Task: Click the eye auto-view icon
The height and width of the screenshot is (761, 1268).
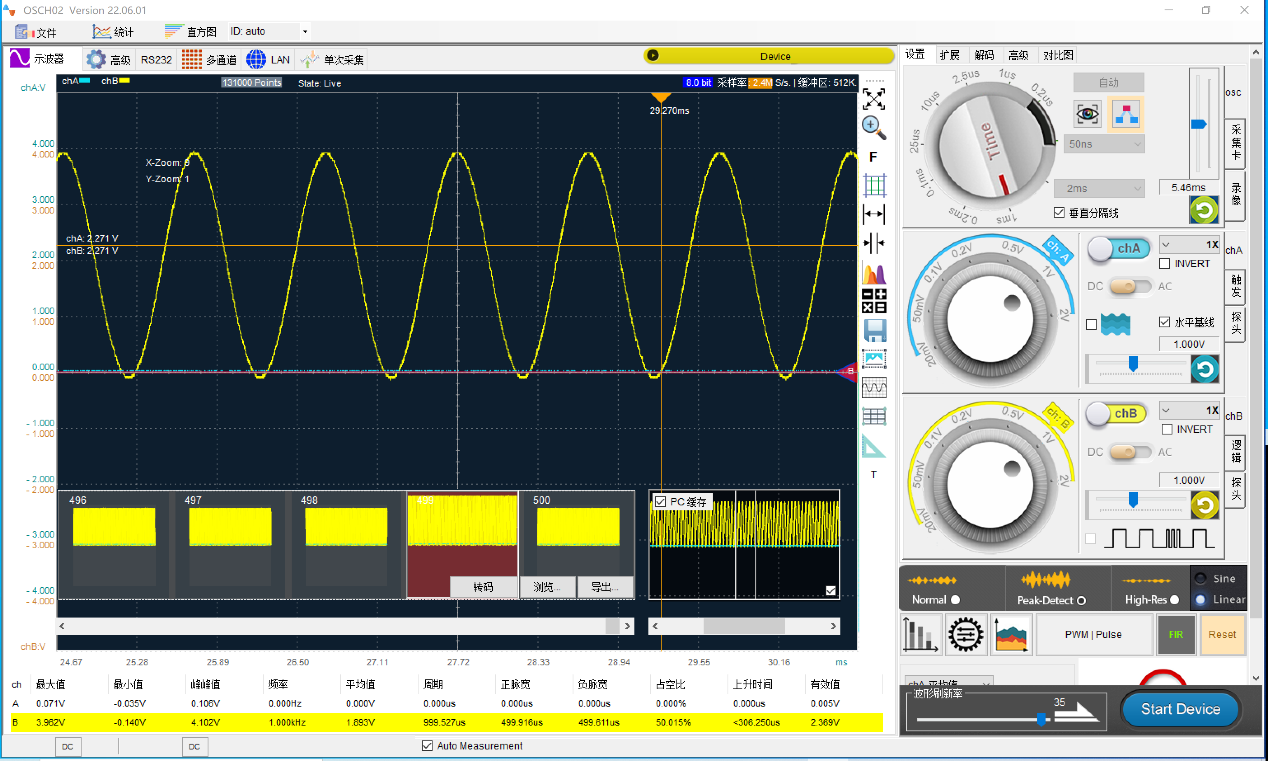Action: (1088, 114)
